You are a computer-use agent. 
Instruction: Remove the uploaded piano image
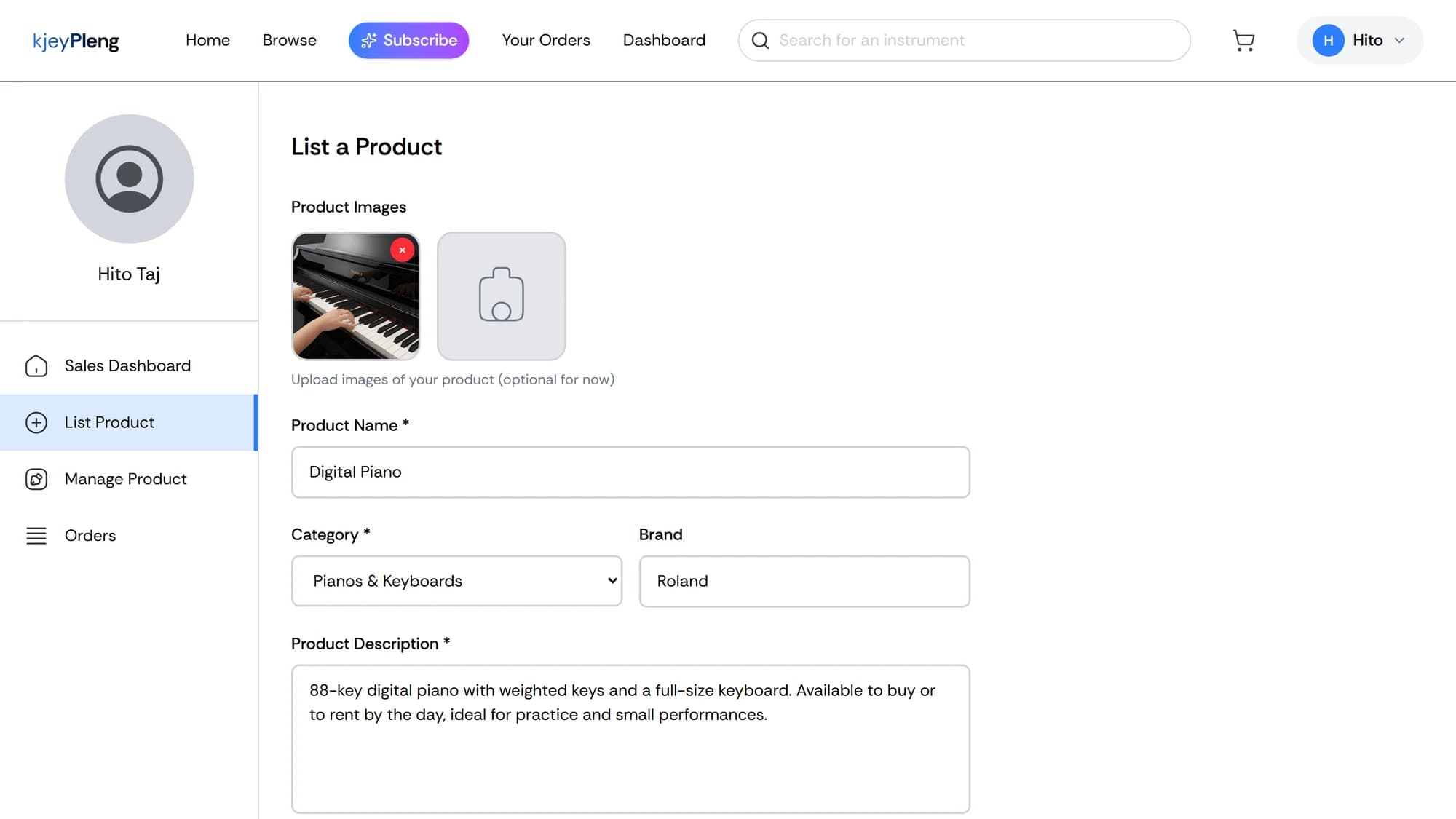point(402,250)
